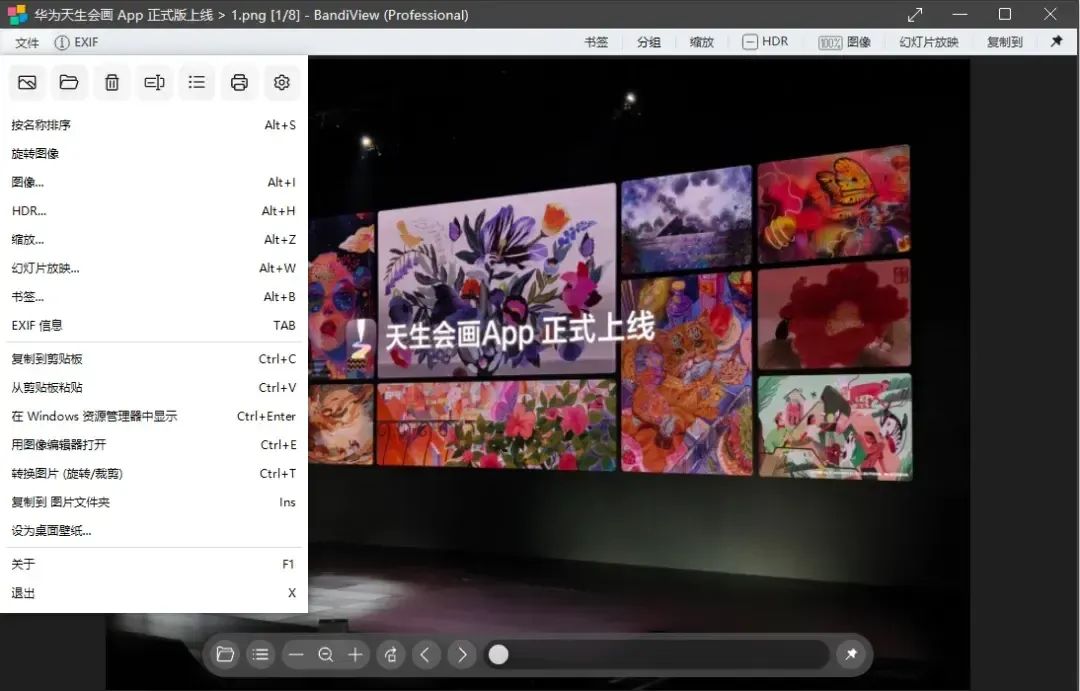Click the trash delete icon
The width and height of the screenshot is (1080, 691).
coord(112,83)
